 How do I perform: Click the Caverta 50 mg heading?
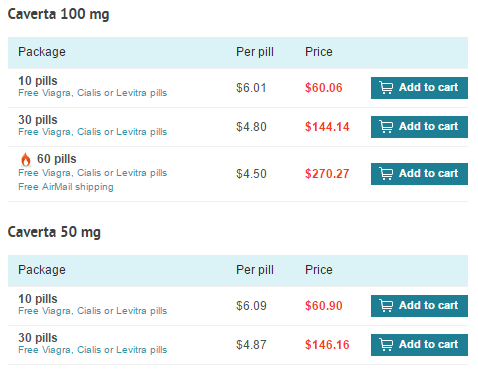pos(54,232)
